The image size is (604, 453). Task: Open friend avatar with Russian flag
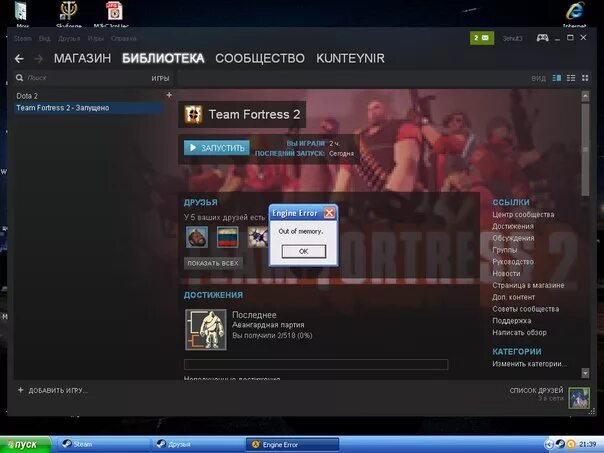pos(227,237)
